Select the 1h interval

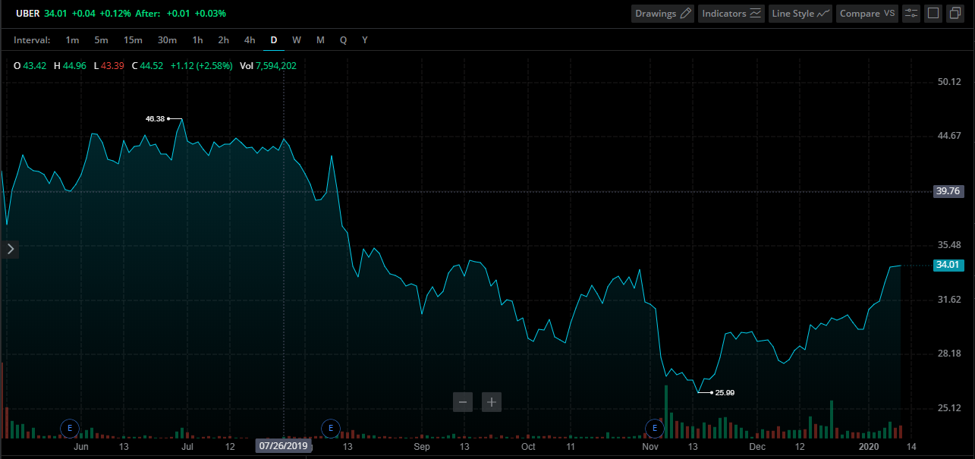tap(198, 40)
